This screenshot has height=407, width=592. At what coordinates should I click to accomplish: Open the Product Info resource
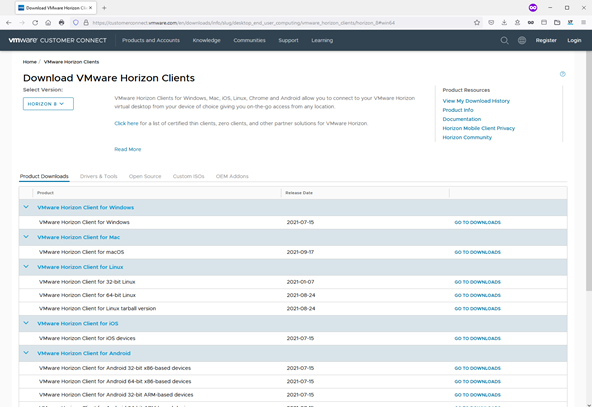[x=458, y=110]
